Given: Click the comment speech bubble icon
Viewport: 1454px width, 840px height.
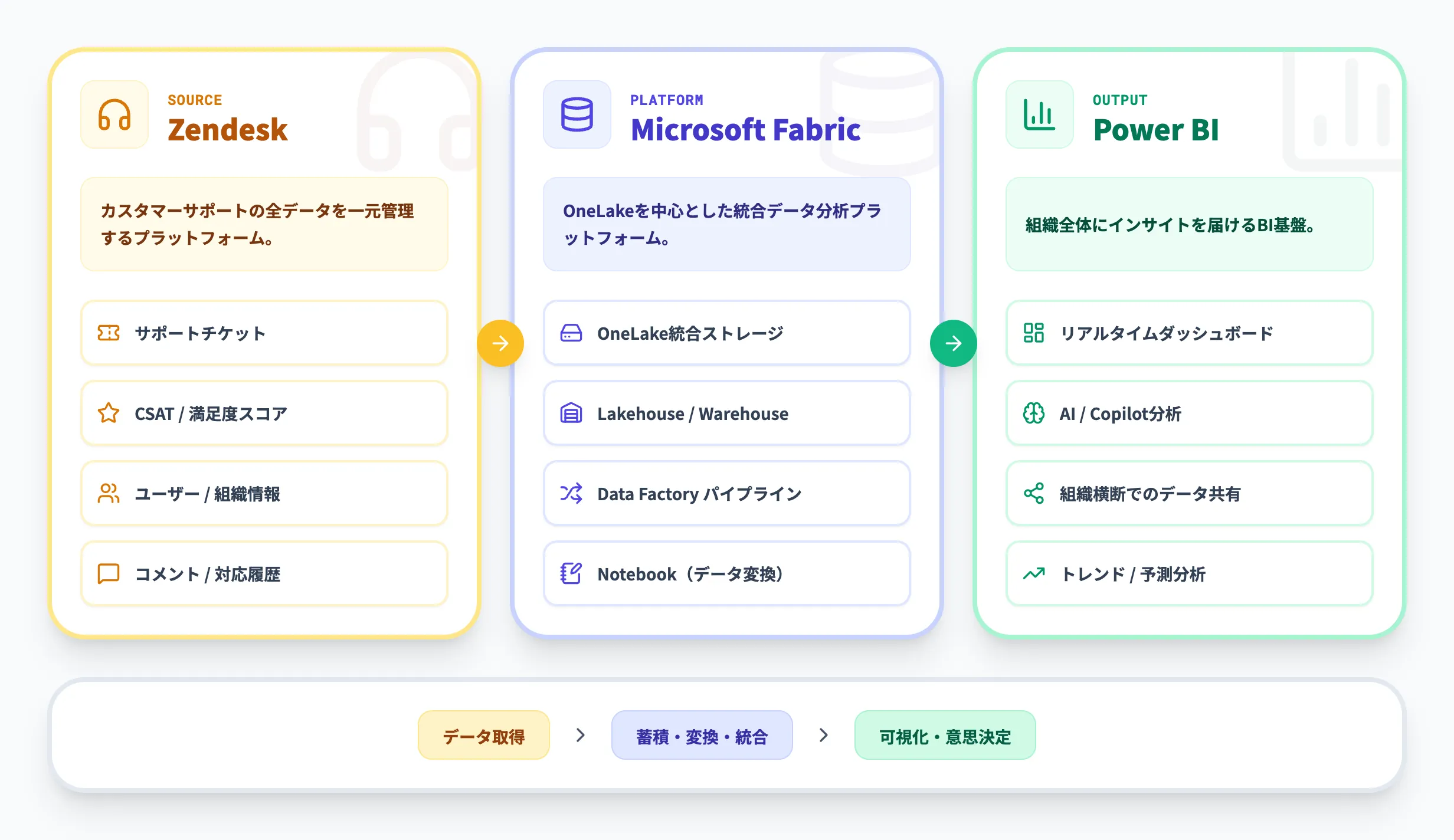Looking at the screenshot, I should pyautogui.click(x=109, y=573).
